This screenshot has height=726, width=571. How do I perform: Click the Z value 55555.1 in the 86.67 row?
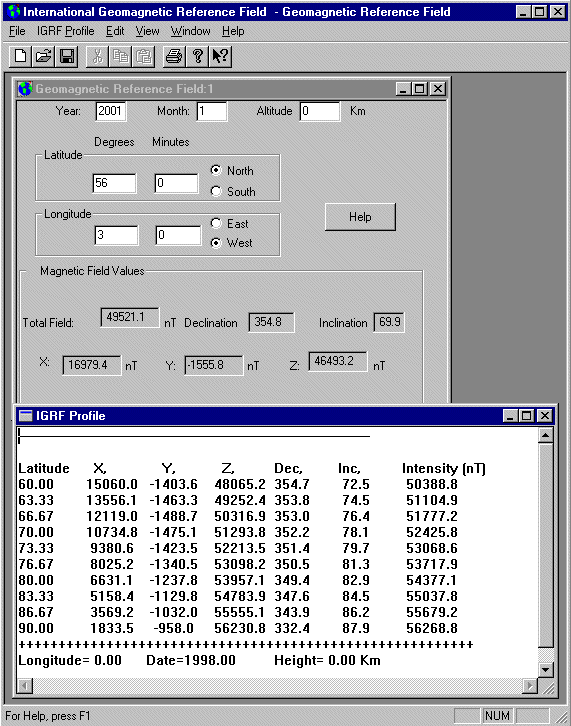pyautogui.click(x=239, y=612)
